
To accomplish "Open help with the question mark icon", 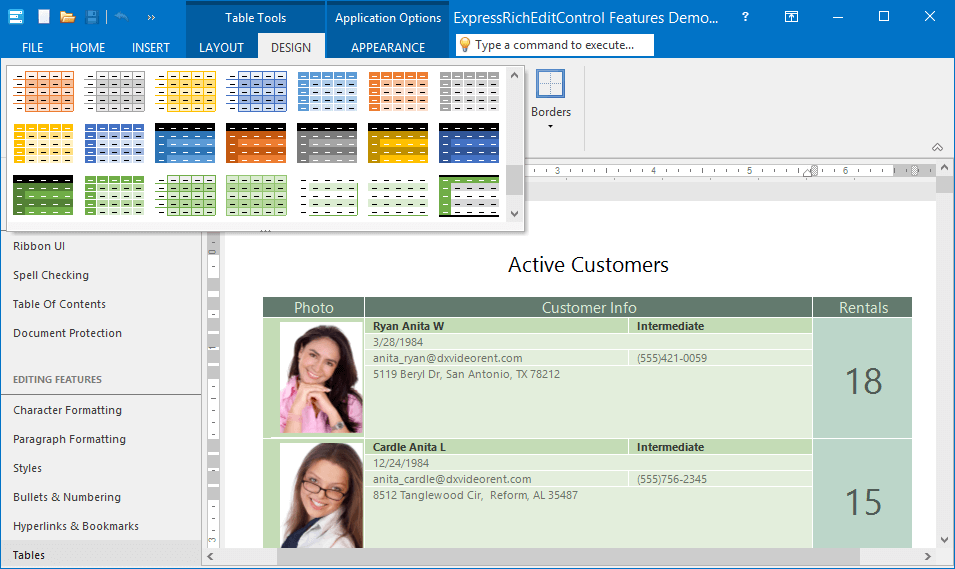I will tap(746, 17).
